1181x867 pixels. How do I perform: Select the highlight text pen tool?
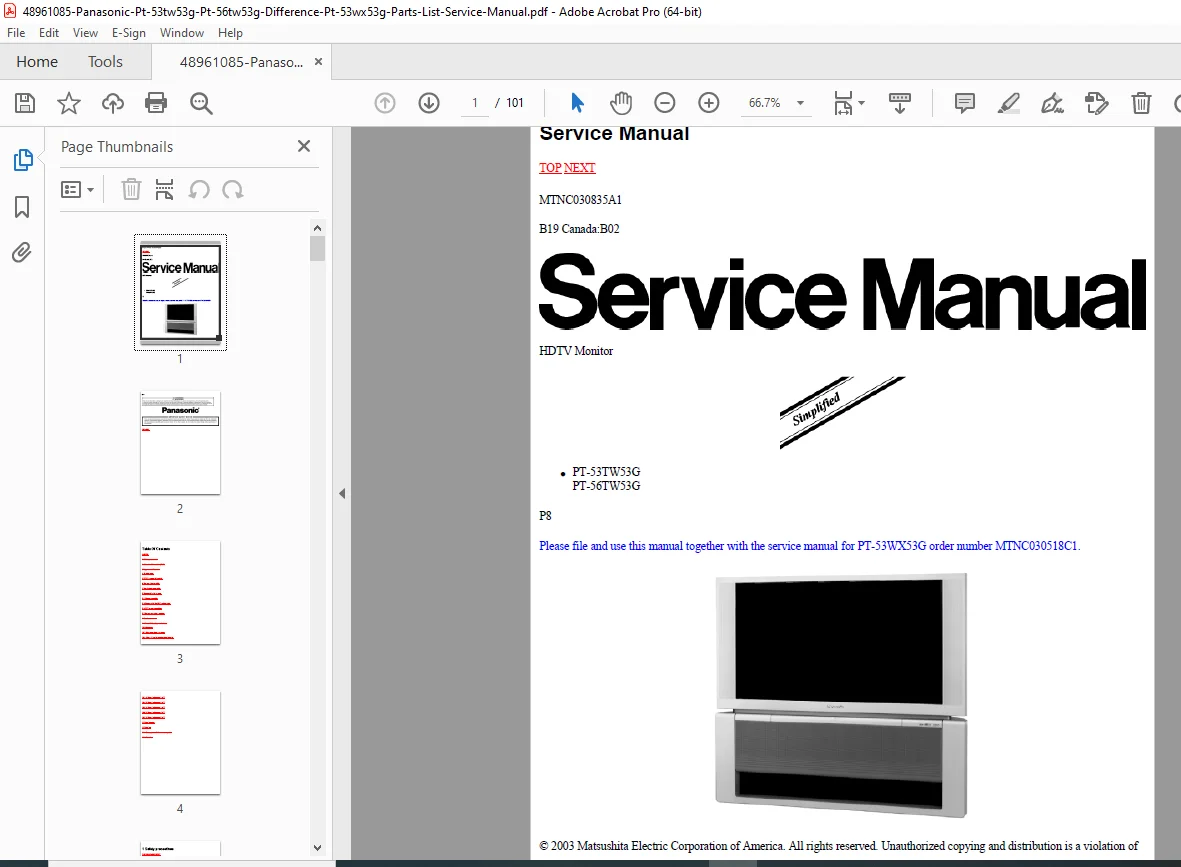pyautogui.click(x=1009, y=103)
